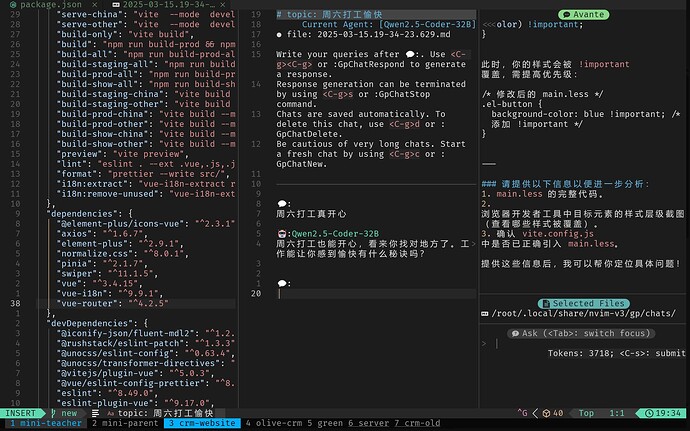Click the /* 修改后的 main.less */ comment
The image size is (690, 431).
pos(542,94)
